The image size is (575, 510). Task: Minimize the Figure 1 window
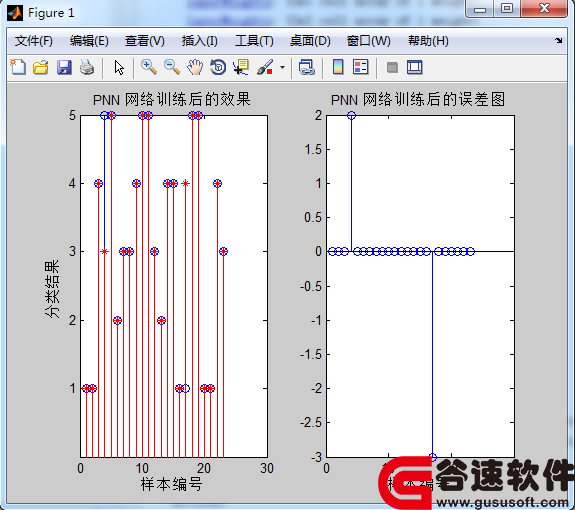(x=480, y=9)
